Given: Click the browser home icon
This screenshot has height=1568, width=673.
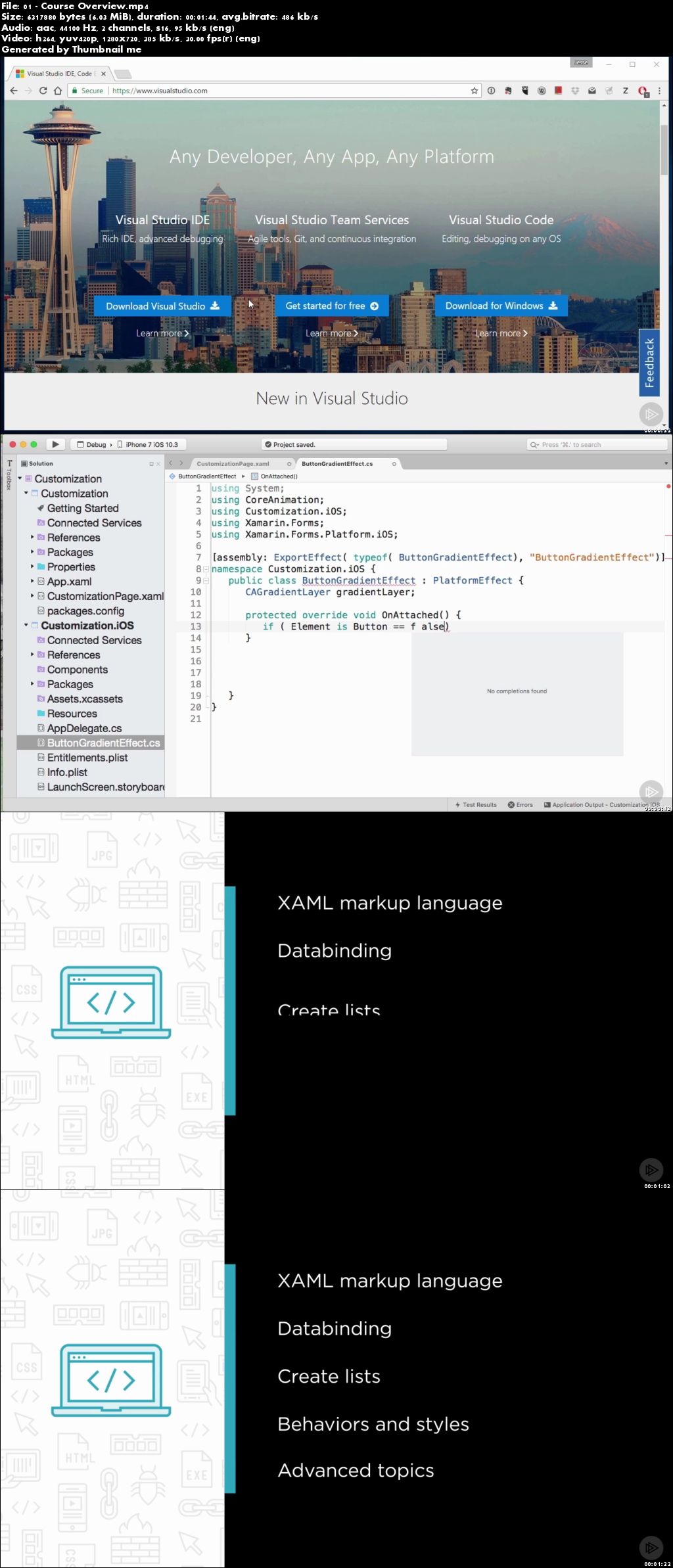Looking at the screenshot, I should pos(57,91).
